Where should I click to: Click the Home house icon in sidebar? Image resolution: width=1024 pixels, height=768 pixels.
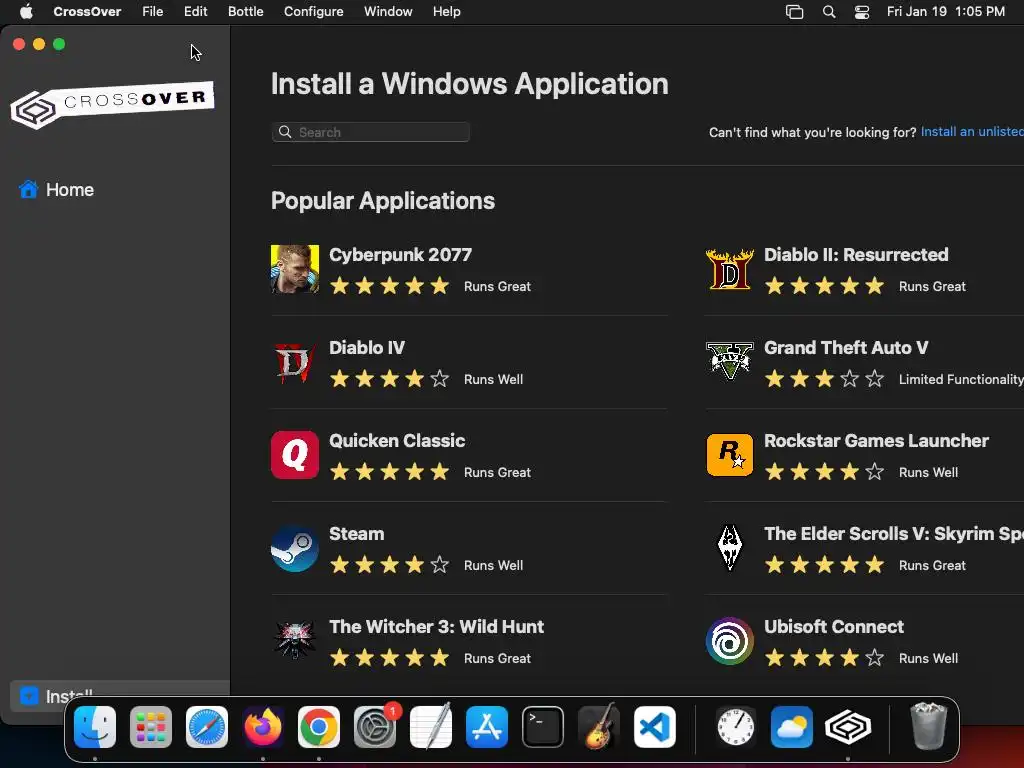coord(28,189)
